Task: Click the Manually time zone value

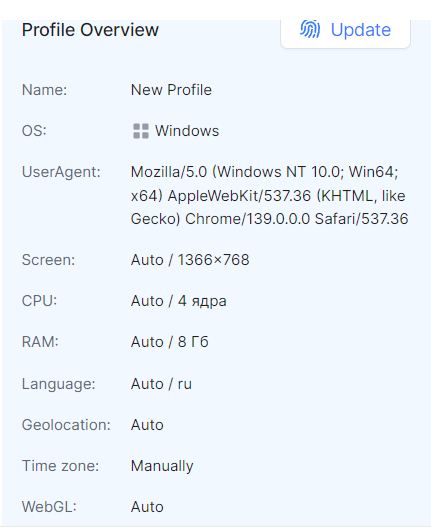Action: (x=162, y=466)
